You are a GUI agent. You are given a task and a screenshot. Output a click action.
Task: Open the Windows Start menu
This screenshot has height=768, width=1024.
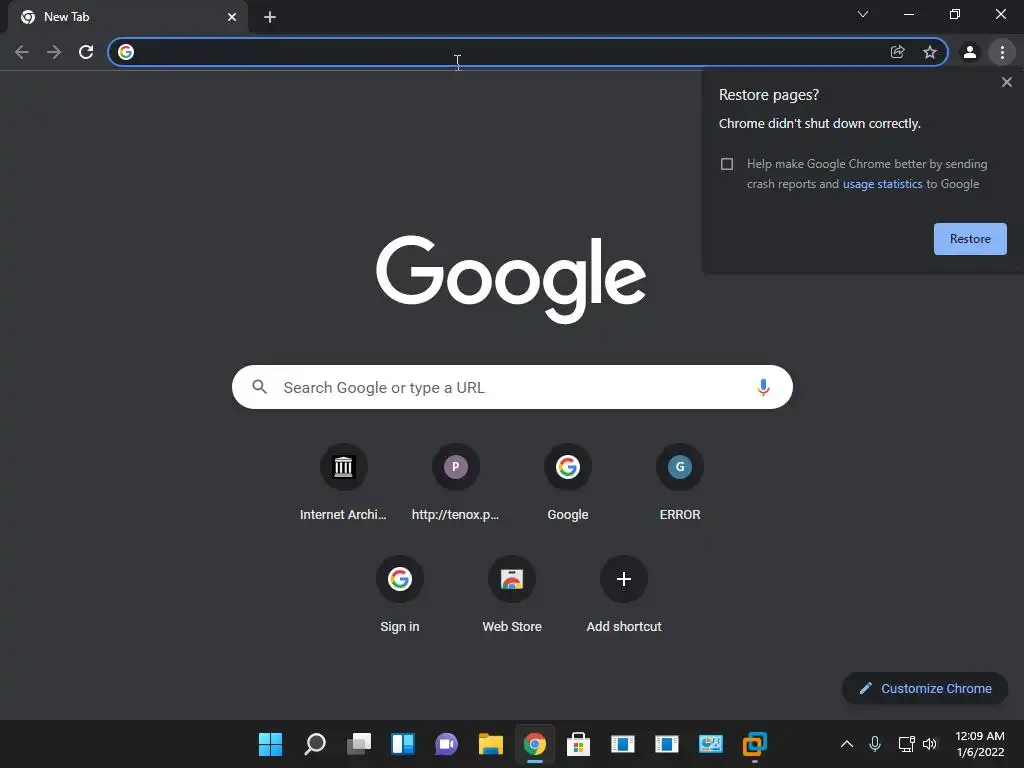pyautogui.click(x=270, y=744)
